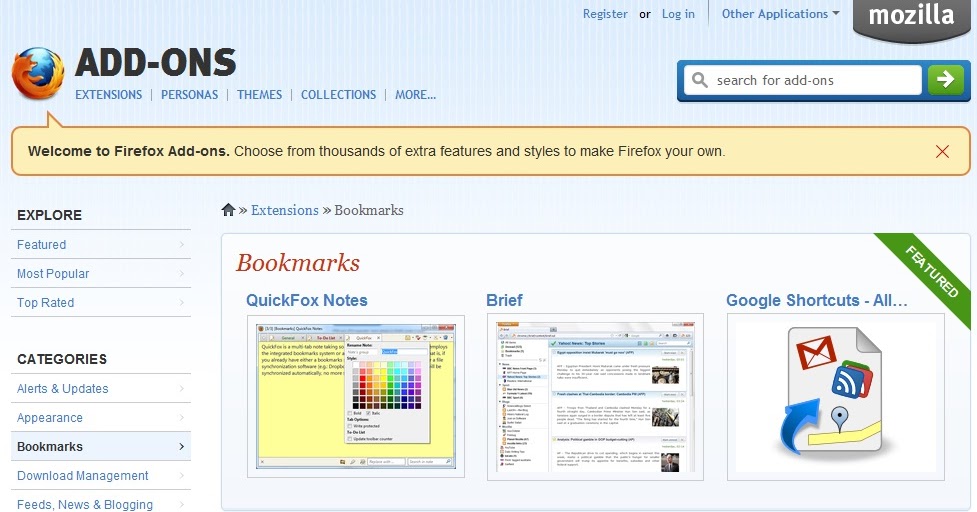This screenshot has height=512, width=977.
Task: Click the home icon in breadcrumb
Action: [228, 210]
